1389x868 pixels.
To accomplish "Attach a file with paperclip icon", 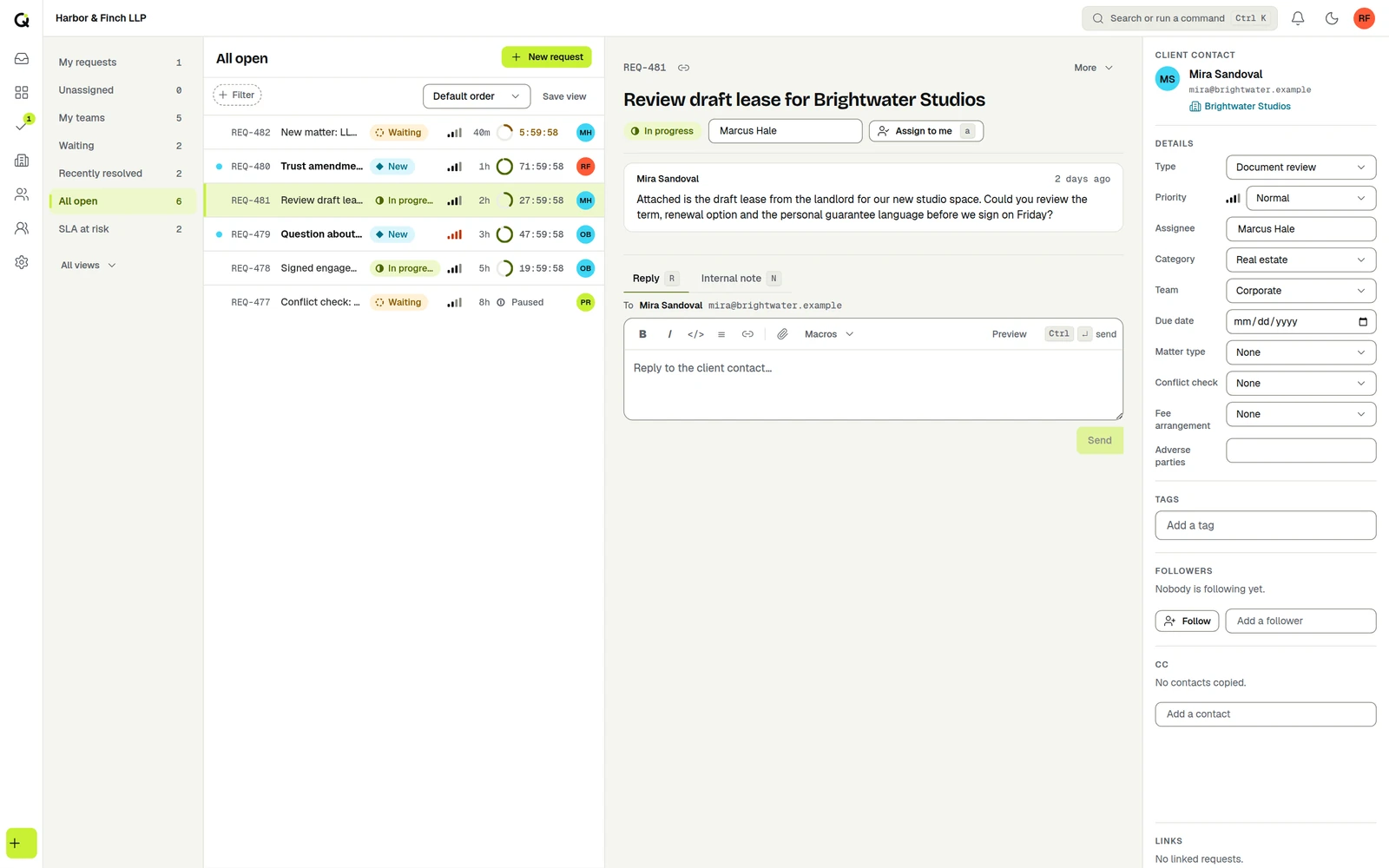I will click(x=782, y=334).
